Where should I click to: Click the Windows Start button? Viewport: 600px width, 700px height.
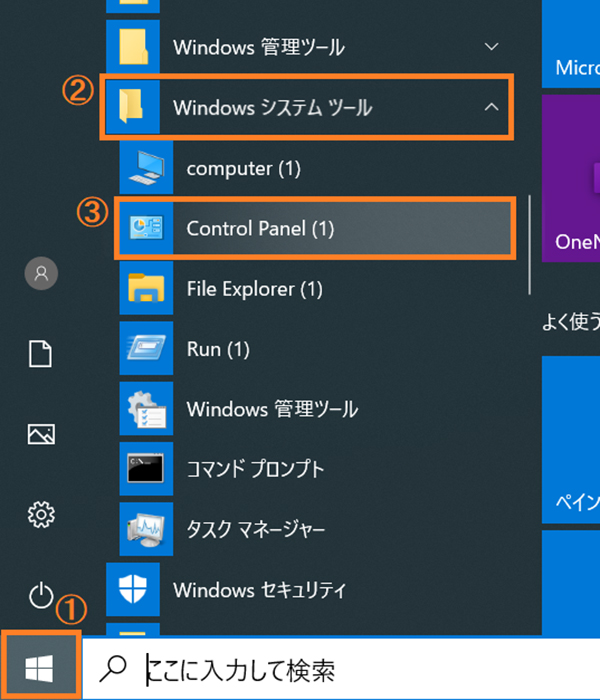(x=40, y=666)
